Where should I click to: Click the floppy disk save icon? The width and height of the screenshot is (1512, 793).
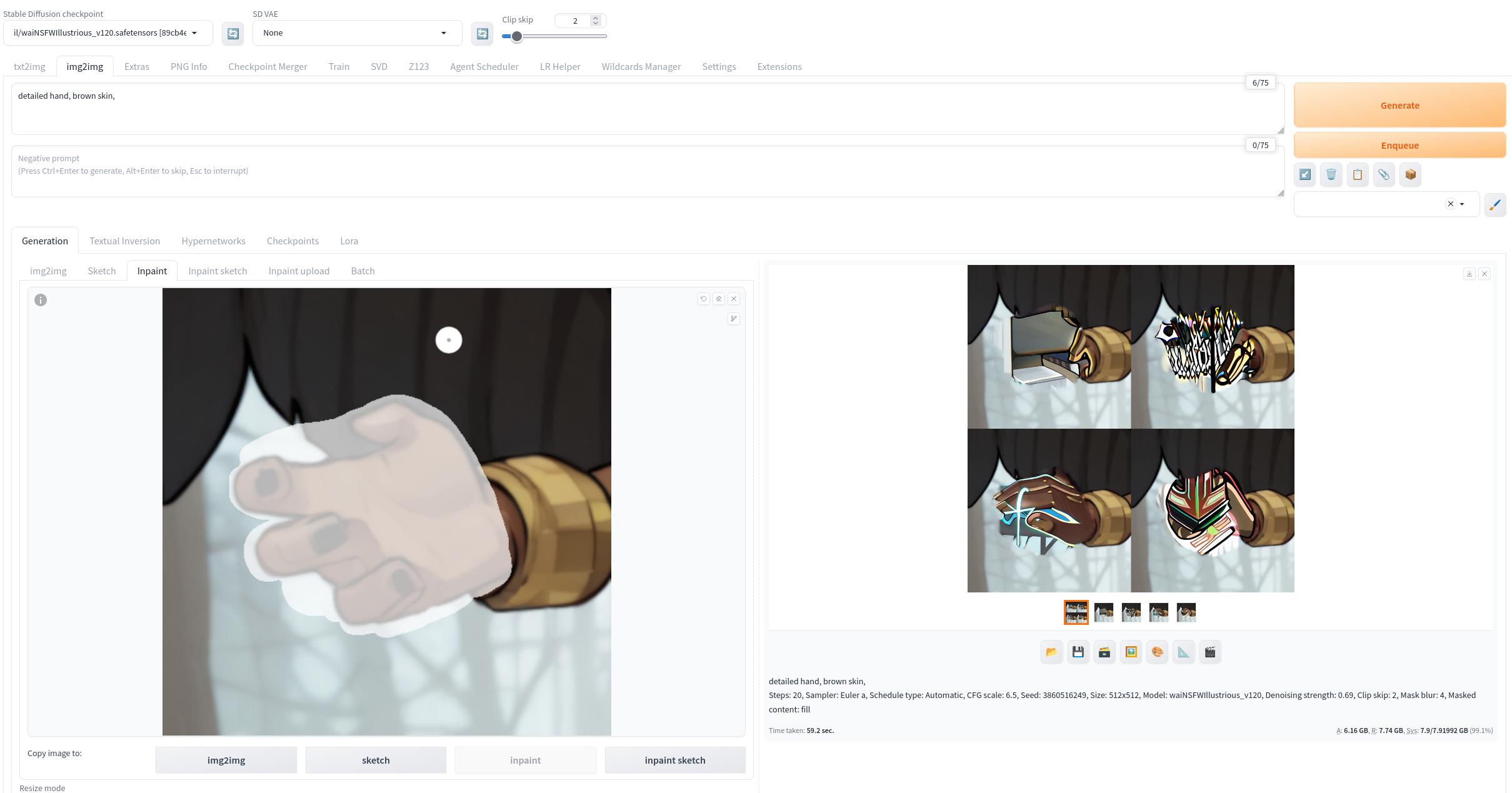(x=1078, y=652)
